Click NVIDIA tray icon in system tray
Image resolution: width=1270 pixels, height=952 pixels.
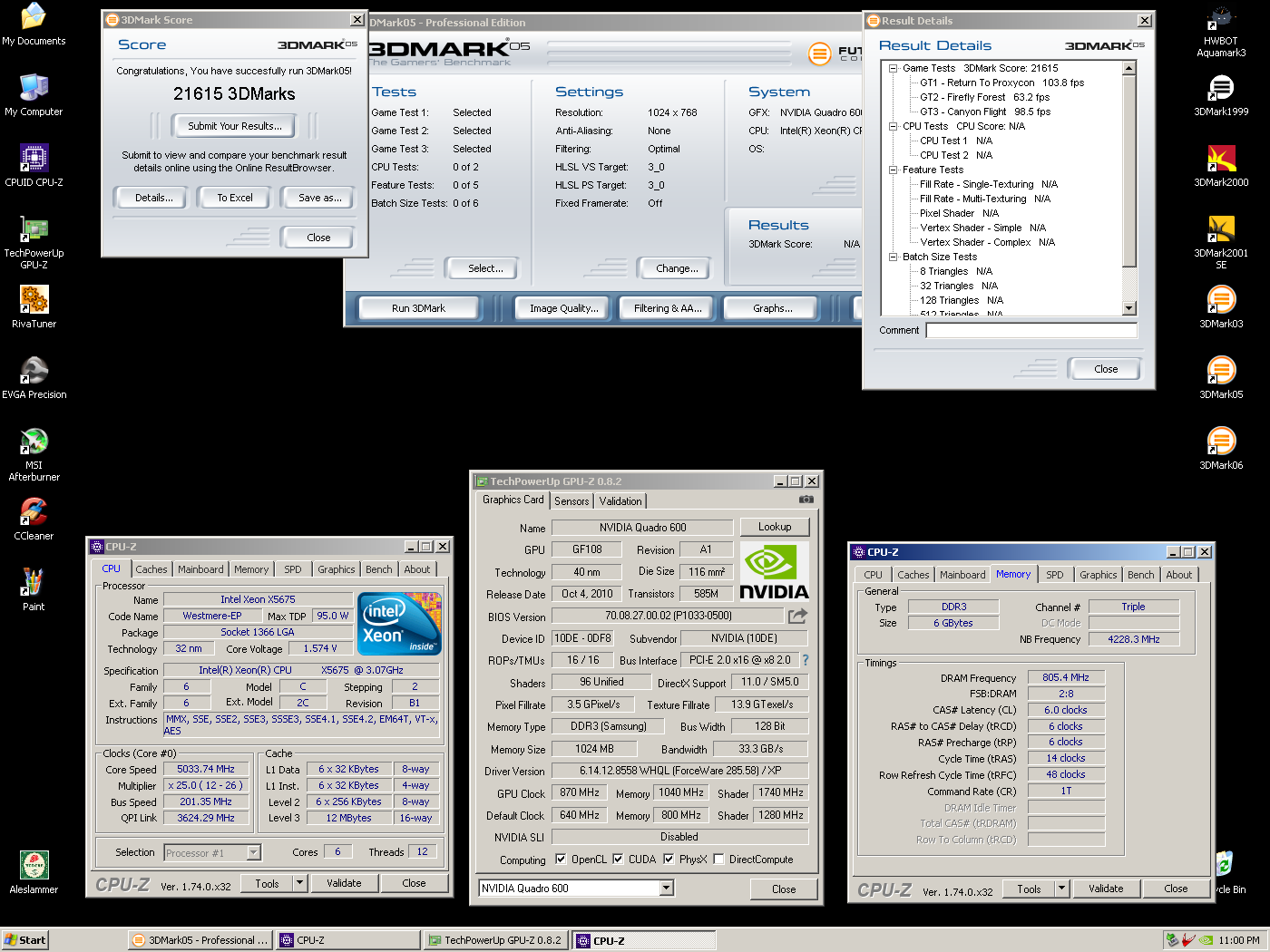tap(1206, 940)
